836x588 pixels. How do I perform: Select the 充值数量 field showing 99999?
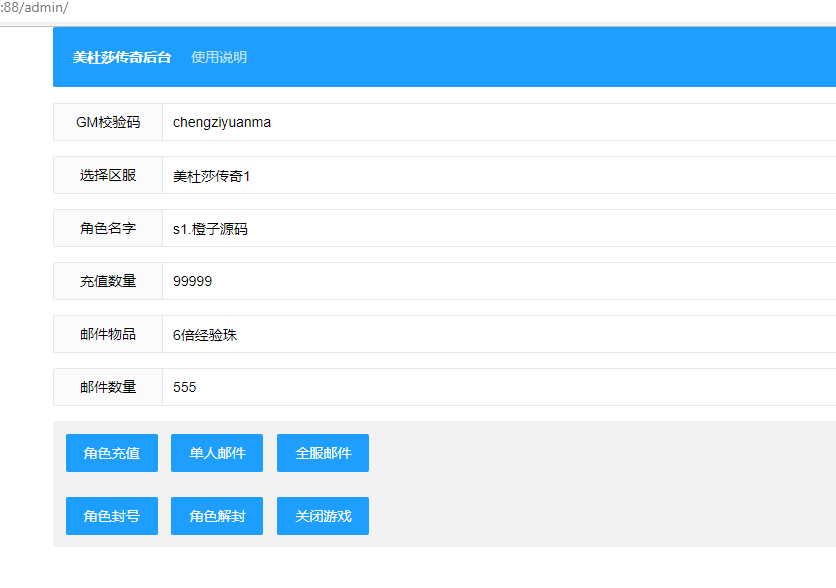(498, 281)
